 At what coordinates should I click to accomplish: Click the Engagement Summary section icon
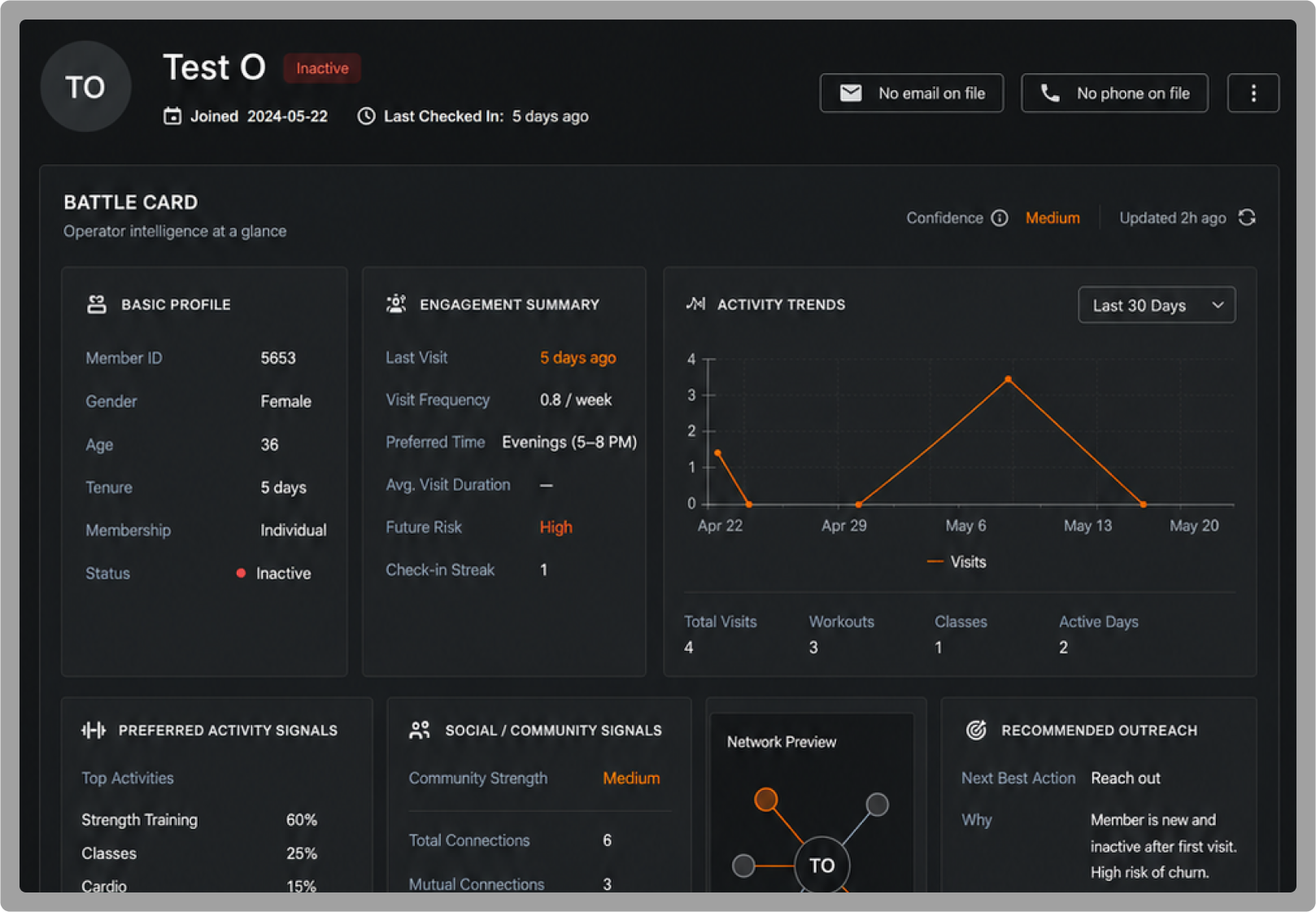[x=396, y=304]
